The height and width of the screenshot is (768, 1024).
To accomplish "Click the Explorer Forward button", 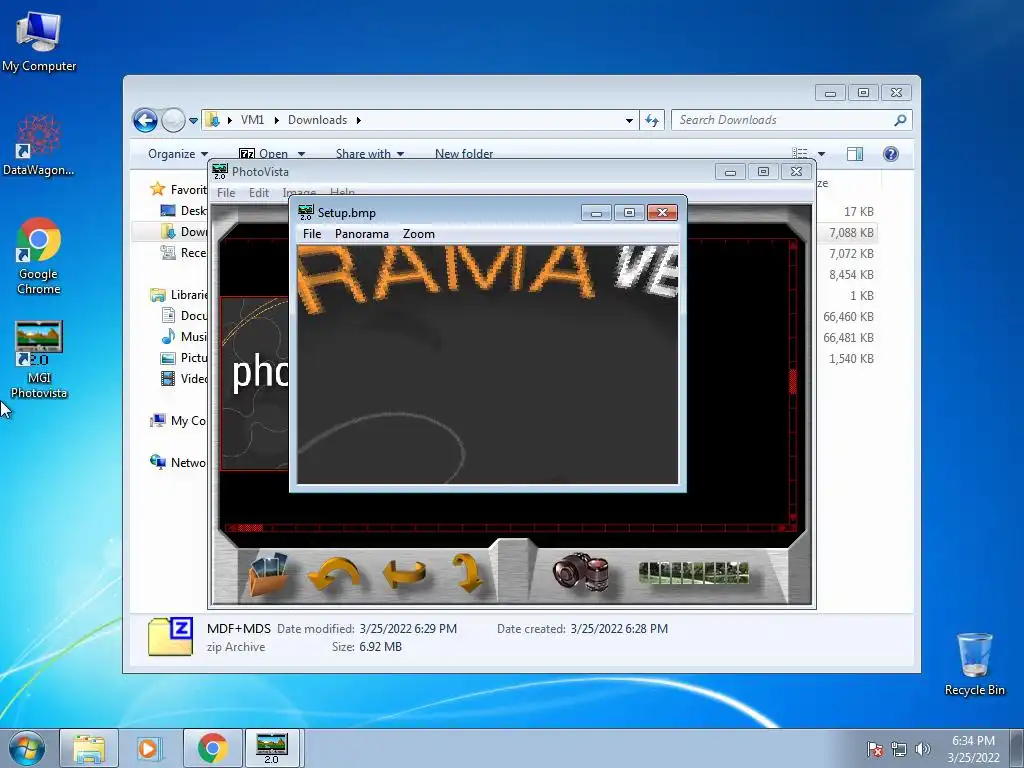I will [173, 120].
